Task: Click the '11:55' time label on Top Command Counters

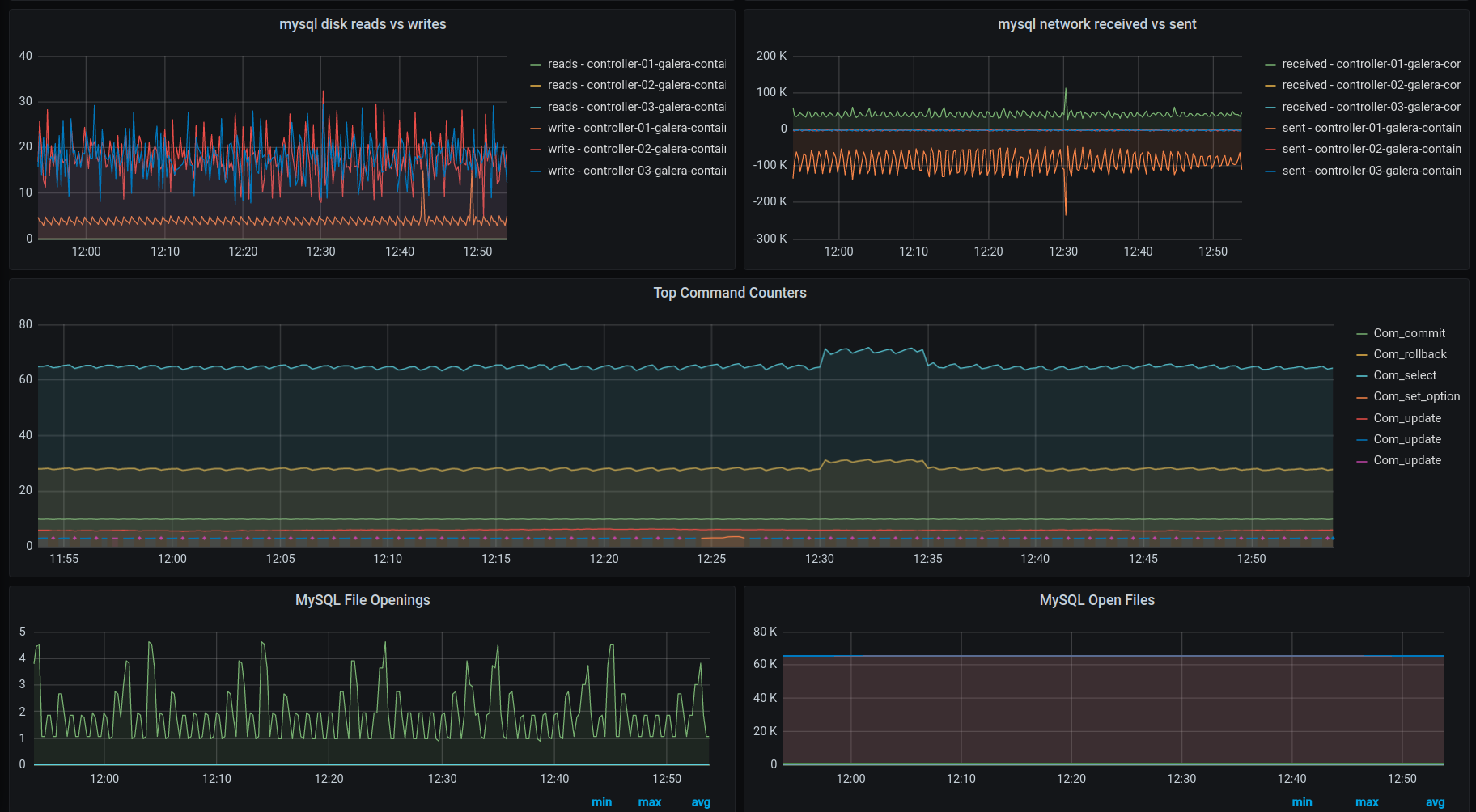Action: point(64,559)
